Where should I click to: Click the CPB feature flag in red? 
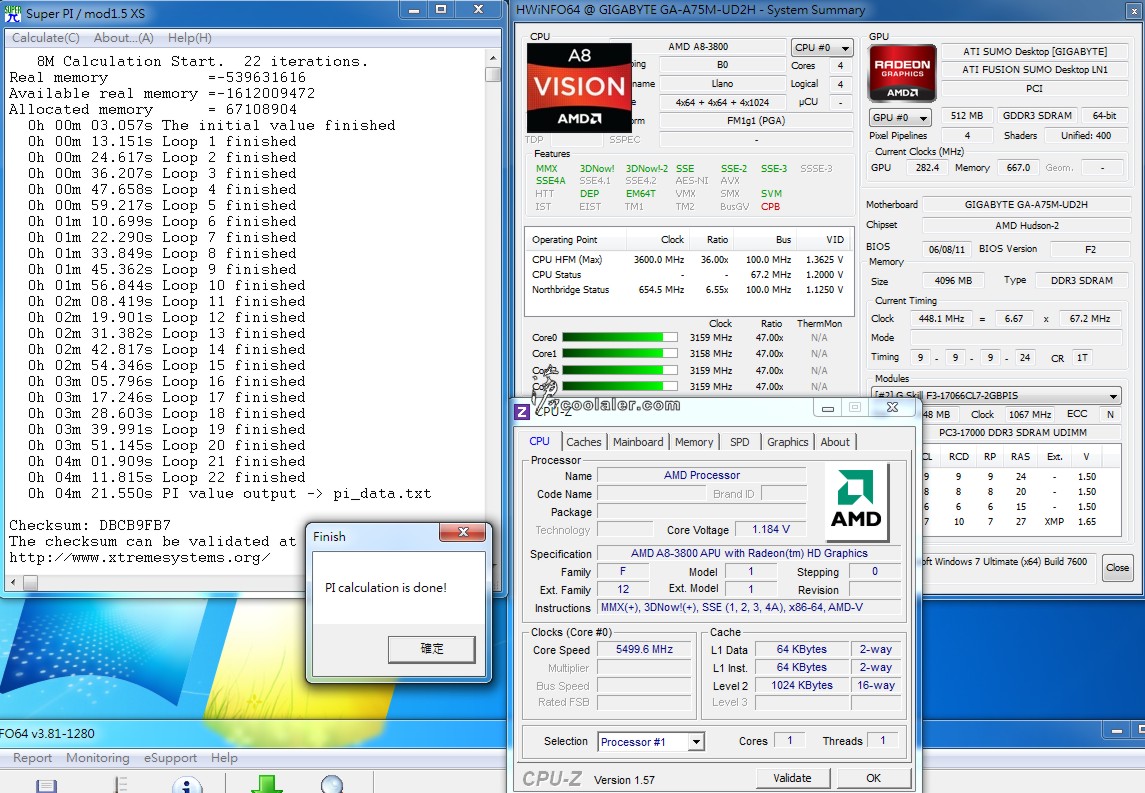(x=770, y=207)
